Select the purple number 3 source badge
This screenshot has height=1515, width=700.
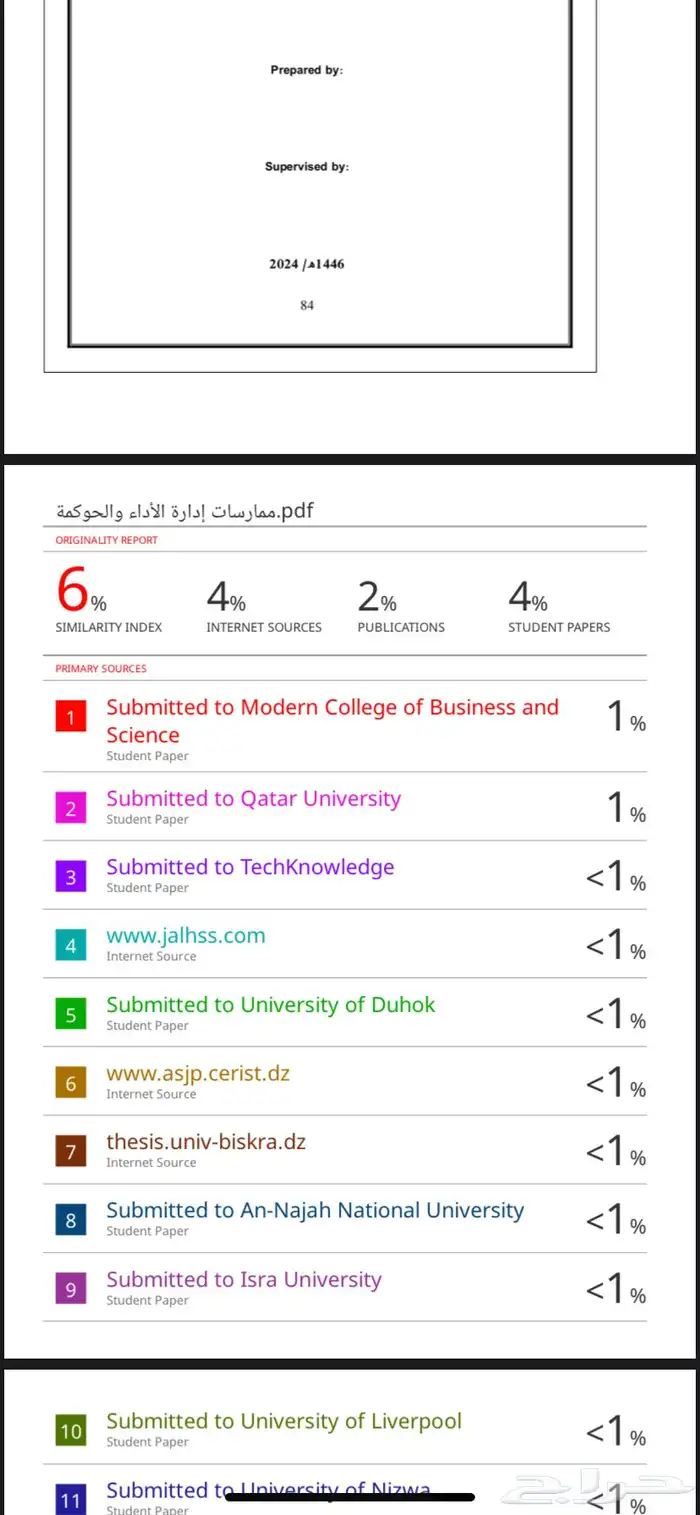(70, 877)
